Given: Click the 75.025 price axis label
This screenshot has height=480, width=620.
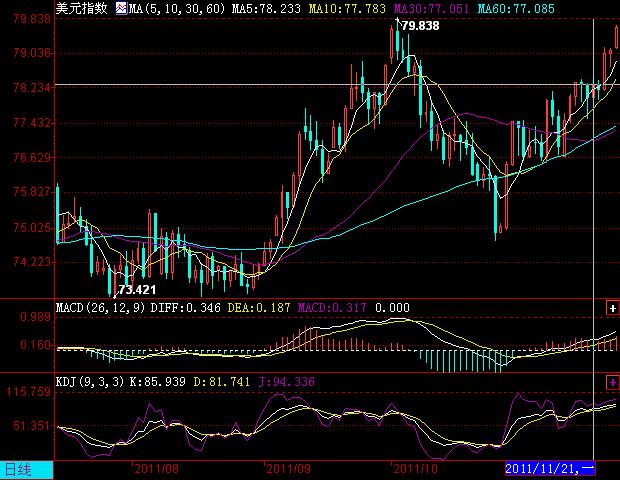Looking at the screenshot, I should click(32, 227).
